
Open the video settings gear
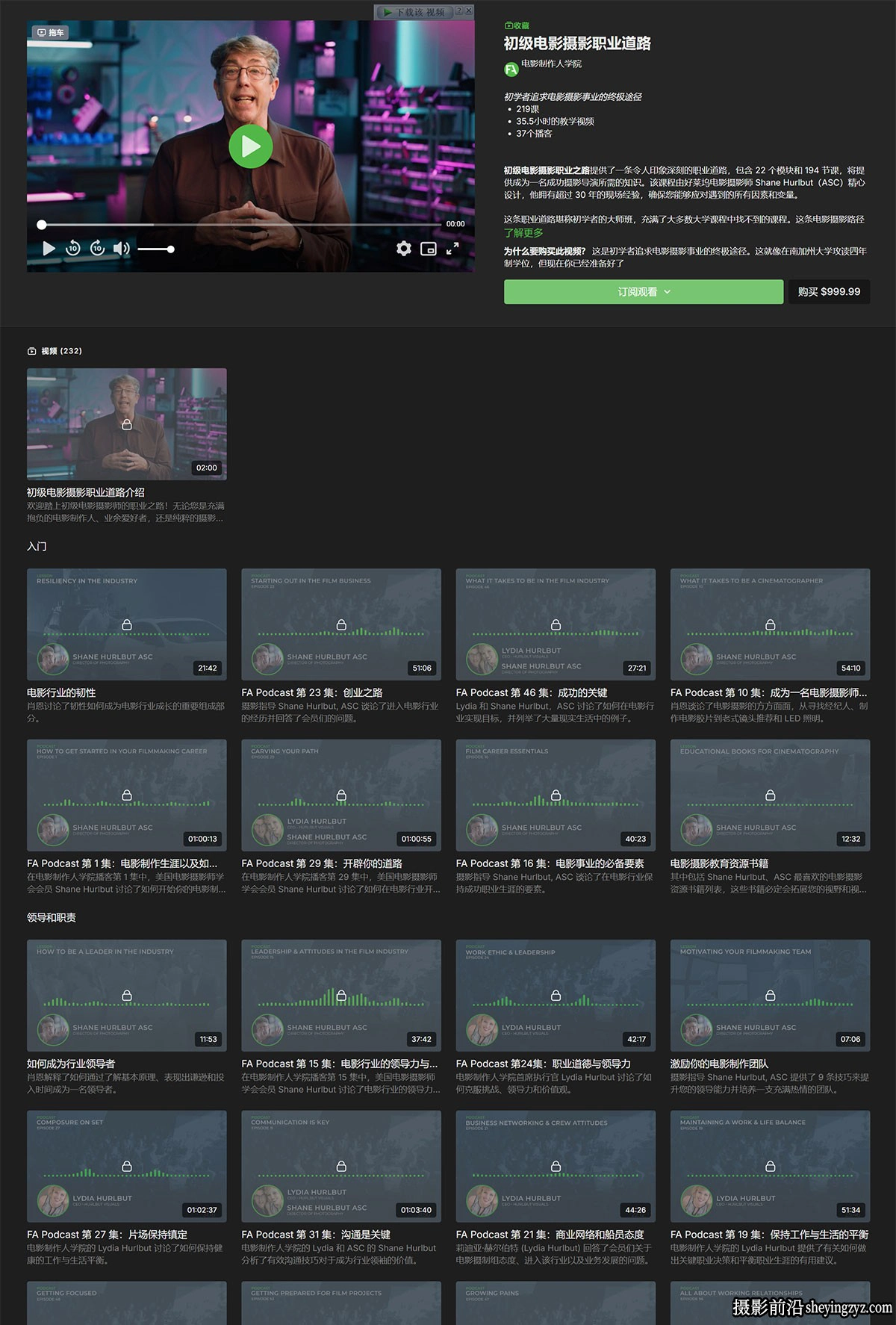point(404,249)
